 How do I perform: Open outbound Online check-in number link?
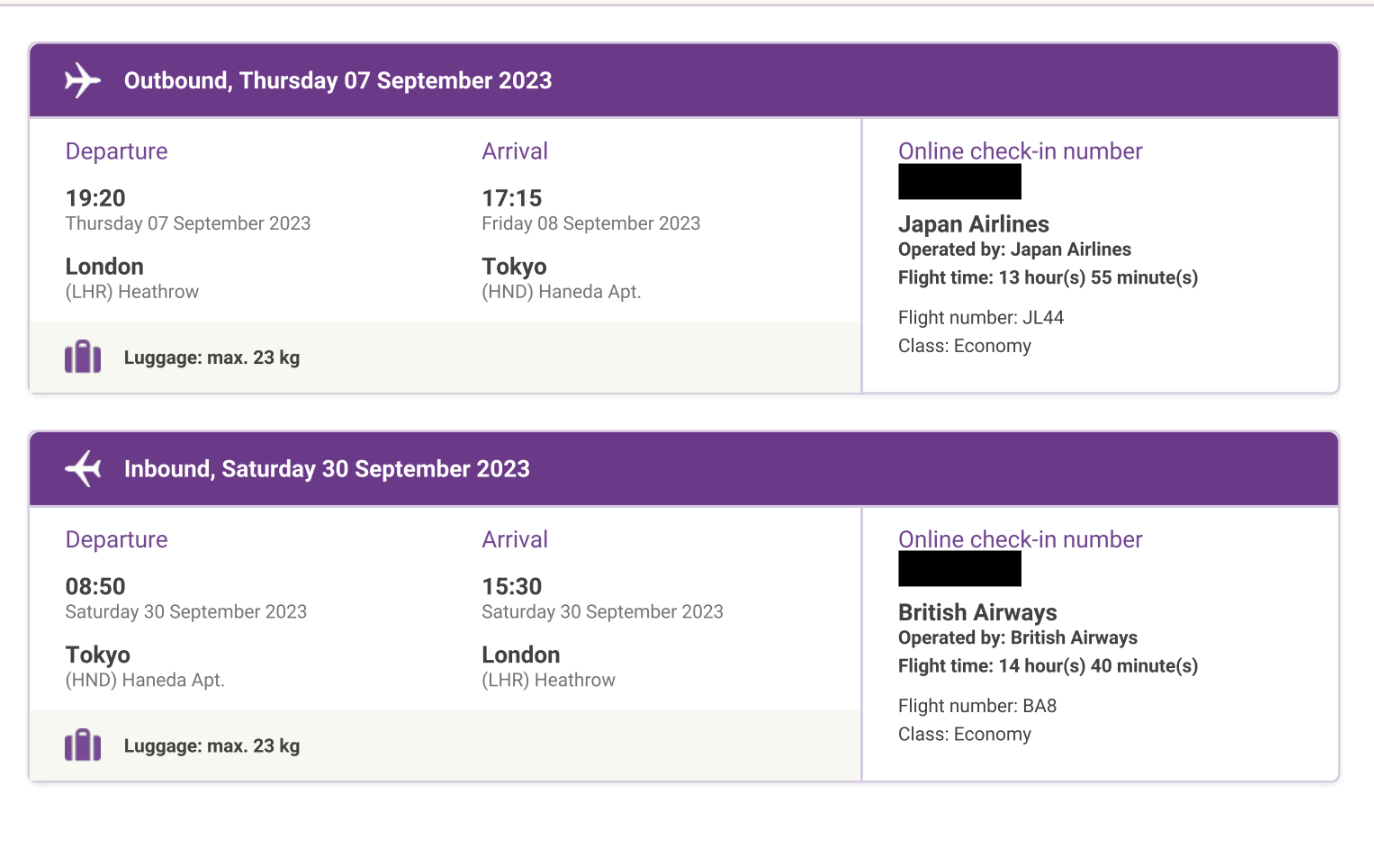(1020, 151)
